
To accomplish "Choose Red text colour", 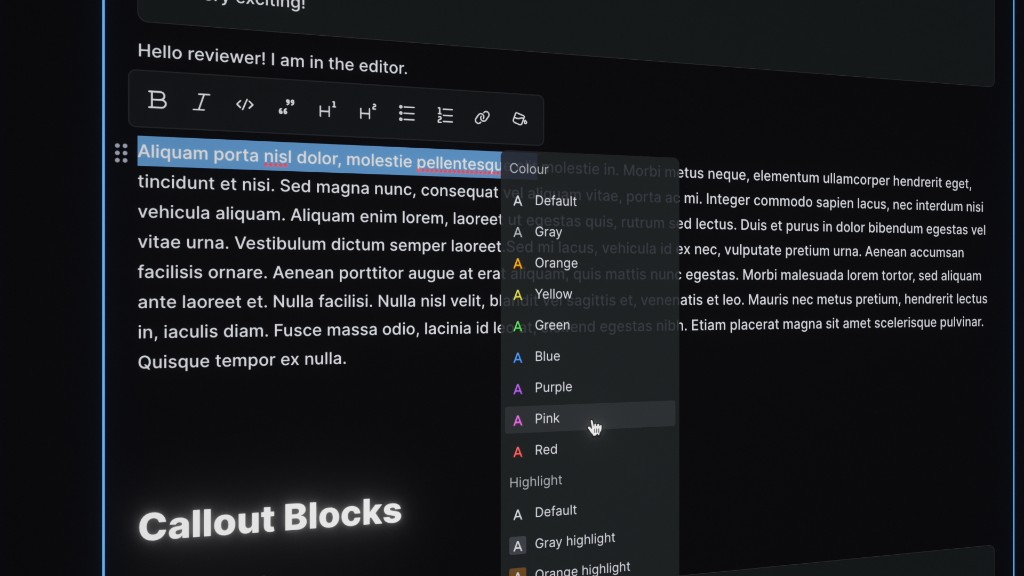I will pyautogui.click(x=590, y=449).
